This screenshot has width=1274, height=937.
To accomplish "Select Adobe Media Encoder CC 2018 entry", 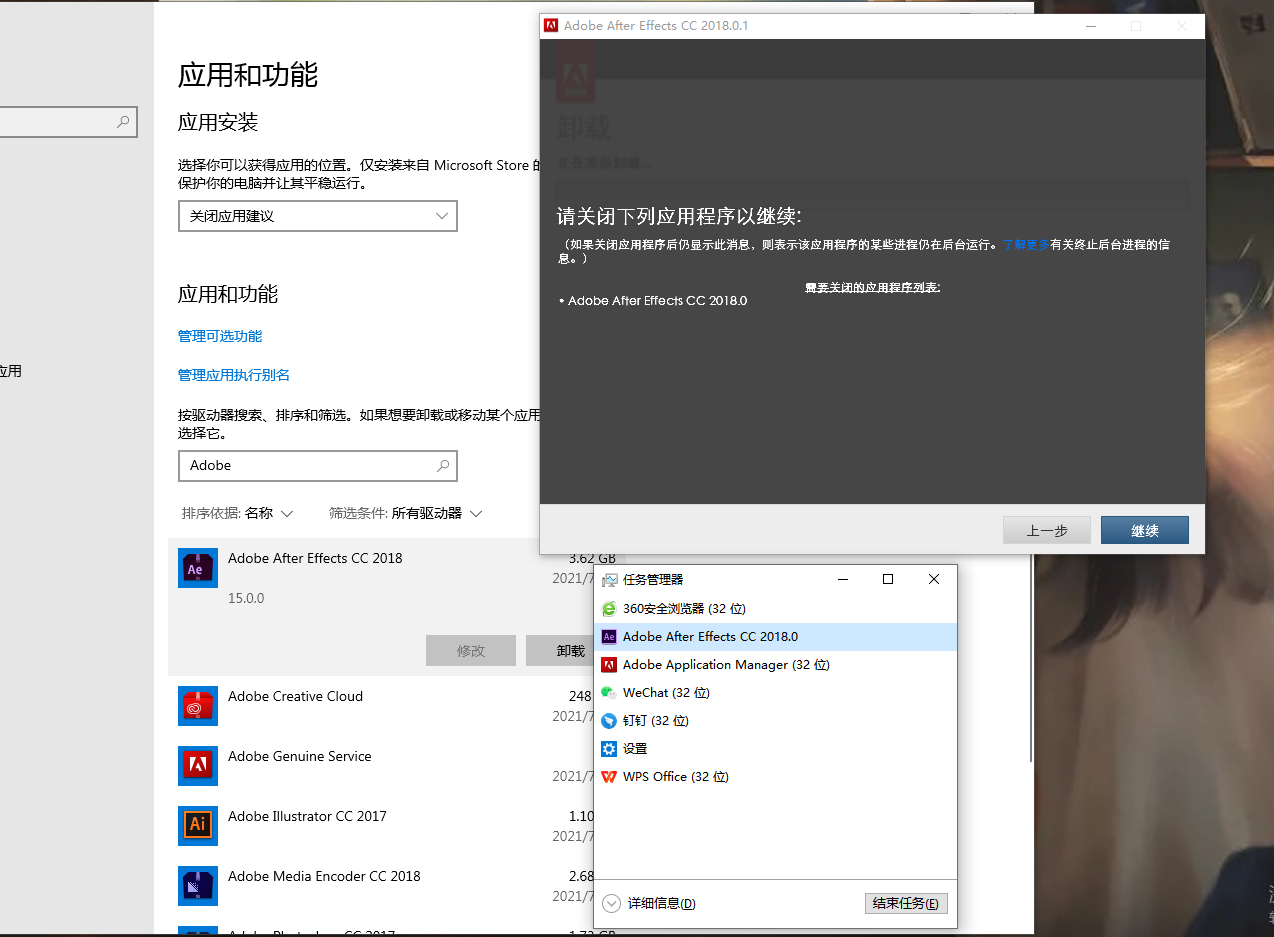I will tap(381, 886).
